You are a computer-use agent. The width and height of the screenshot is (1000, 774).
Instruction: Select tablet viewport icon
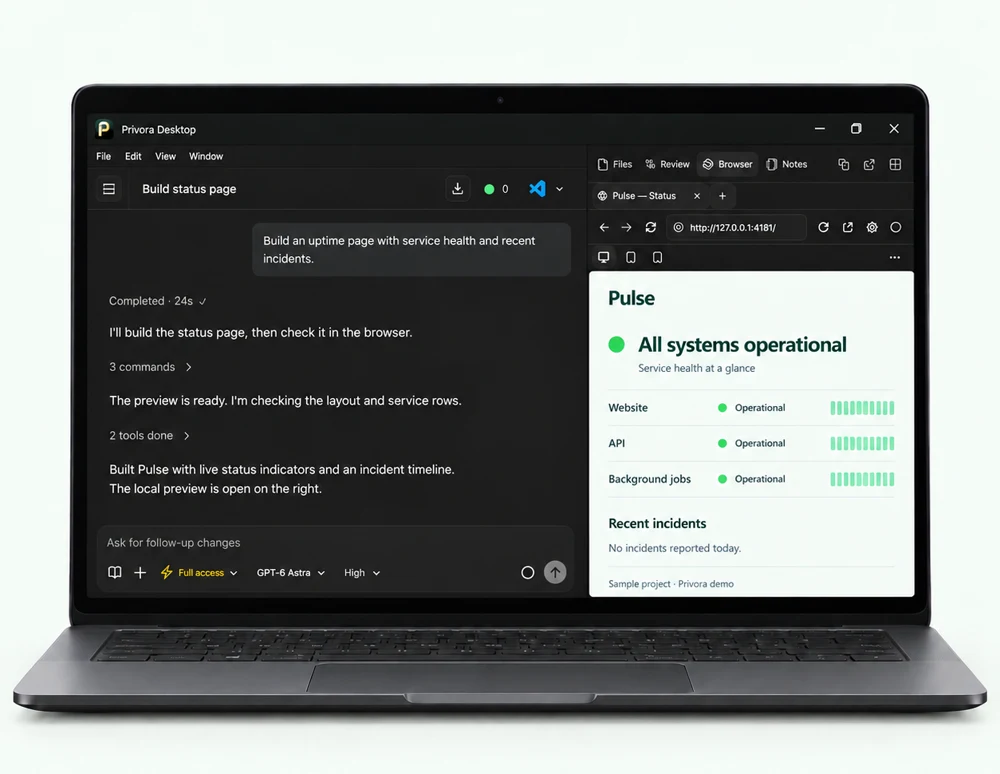(631, 257)
